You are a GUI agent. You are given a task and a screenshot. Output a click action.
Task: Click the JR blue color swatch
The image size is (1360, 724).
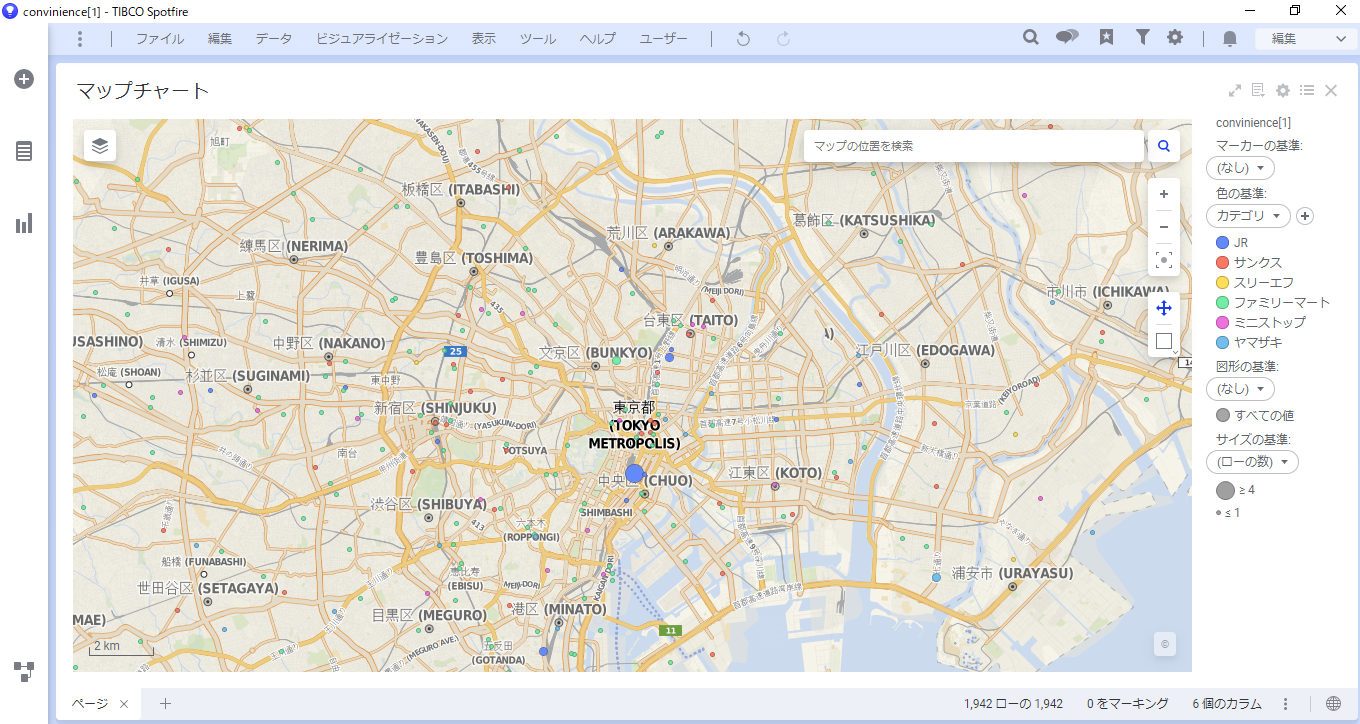point(1222,243)
